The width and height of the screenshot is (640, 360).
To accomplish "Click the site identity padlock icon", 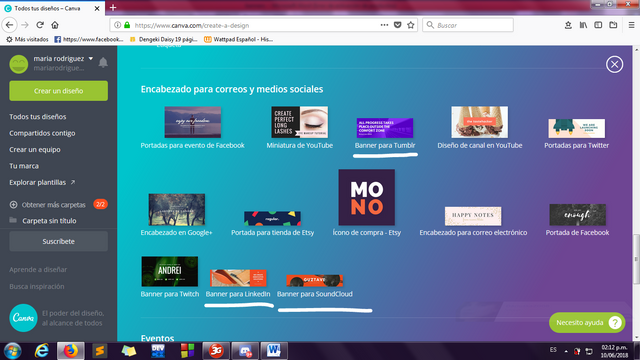I will point(127,25).
